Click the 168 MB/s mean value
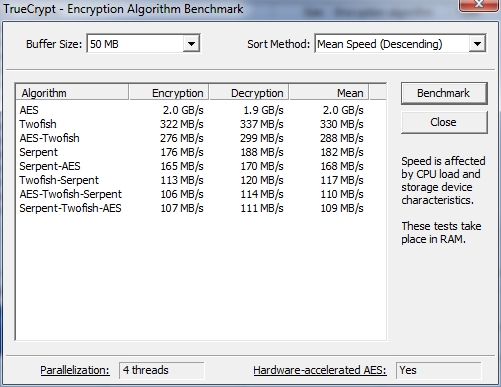This screenshot has width=501, height=387. (342, 166)
